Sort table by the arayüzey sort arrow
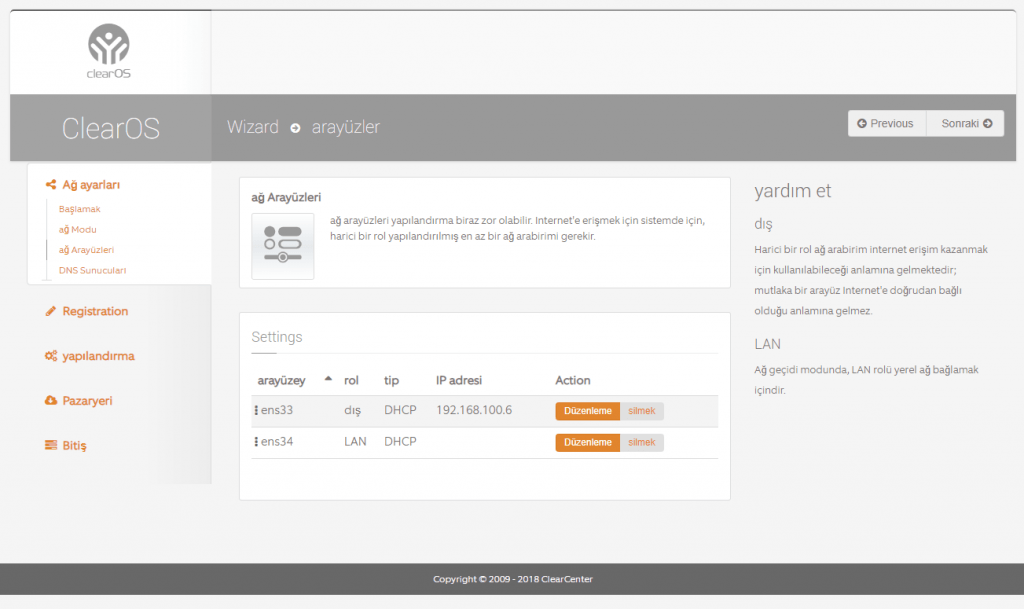Viewport: 1024px width, 609px height. point(328,380)
